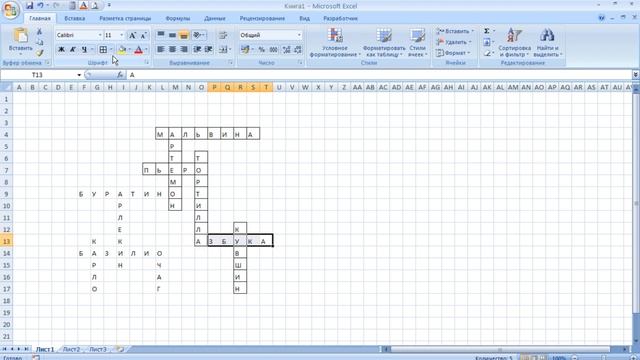The height and width of the screenshot is (360, 640).
Task: Align text to the right
Action: pos(184,49)
